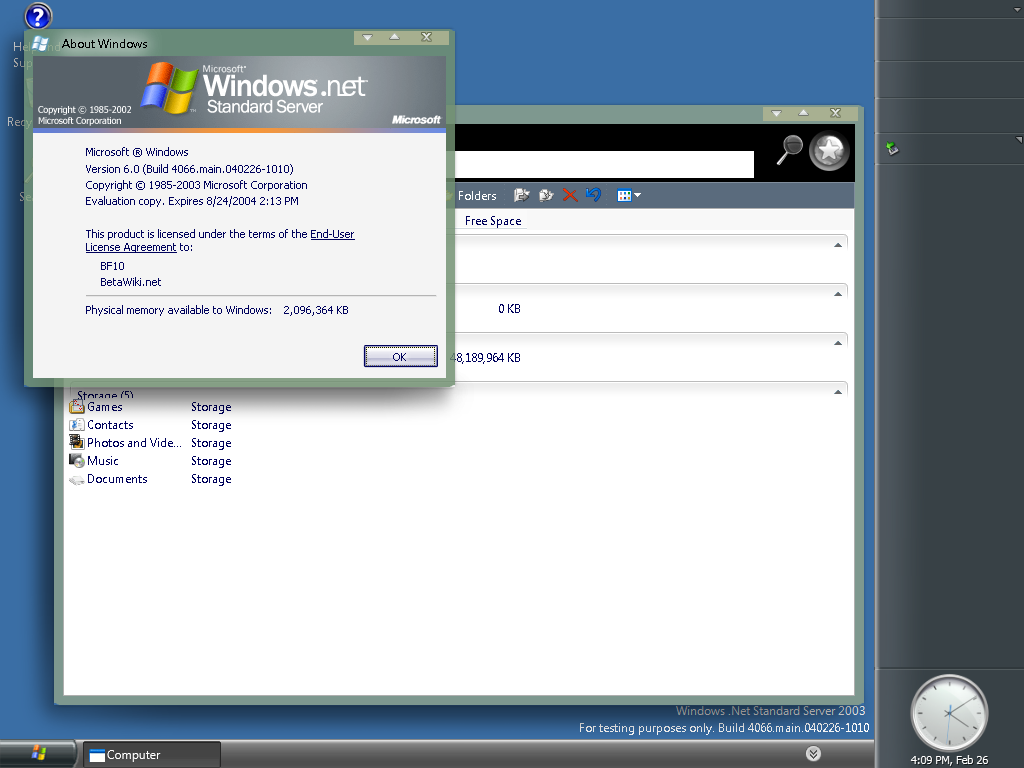Click the sidebar notification device icon

[x=892, y=149]
